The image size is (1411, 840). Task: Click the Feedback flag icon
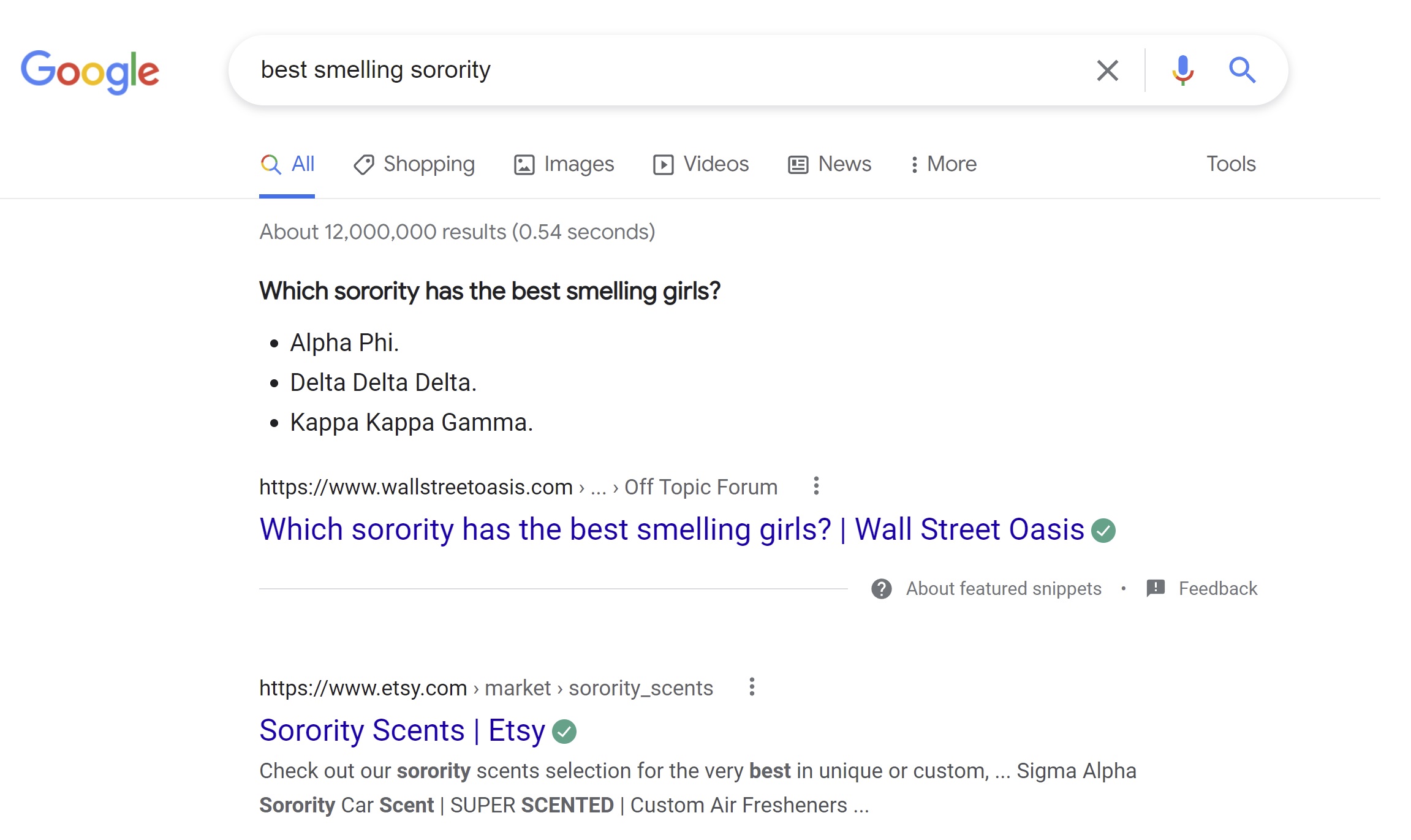pos(1156,588)
